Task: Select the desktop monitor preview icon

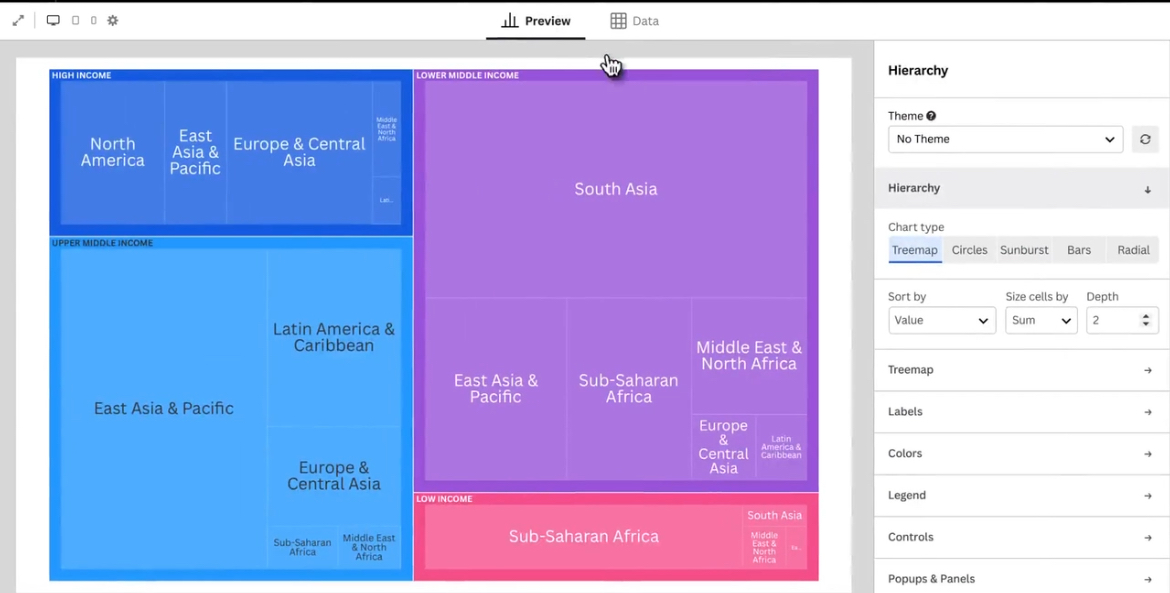Action: [x=53, y=20]
